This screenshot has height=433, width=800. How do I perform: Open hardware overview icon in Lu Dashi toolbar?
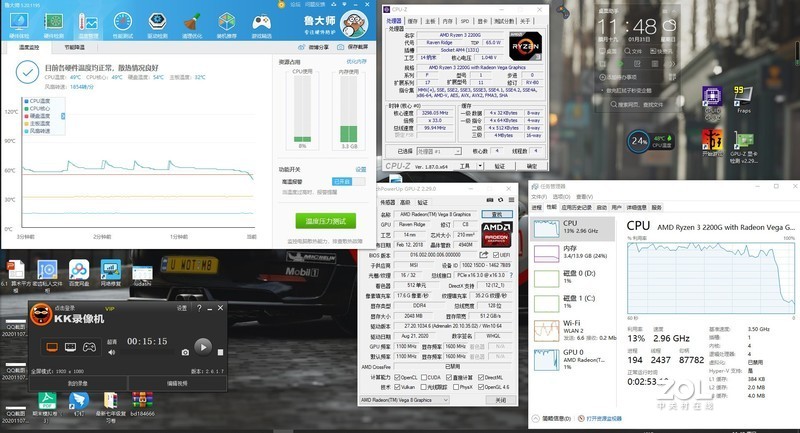(19, 22)
